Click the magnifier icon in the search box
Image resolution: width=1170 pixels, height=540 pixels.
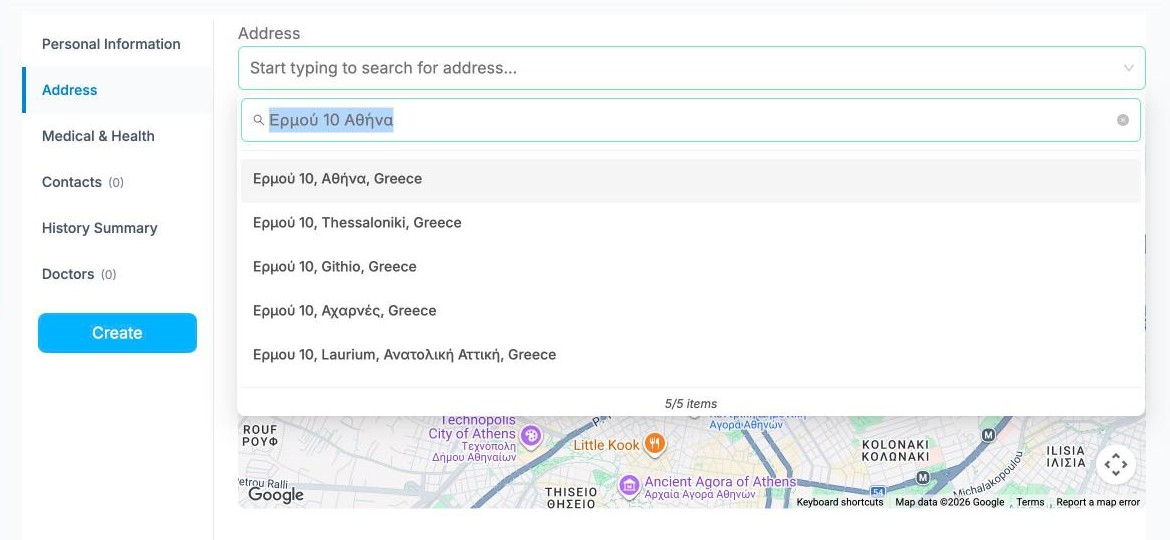tap(259, 120)
